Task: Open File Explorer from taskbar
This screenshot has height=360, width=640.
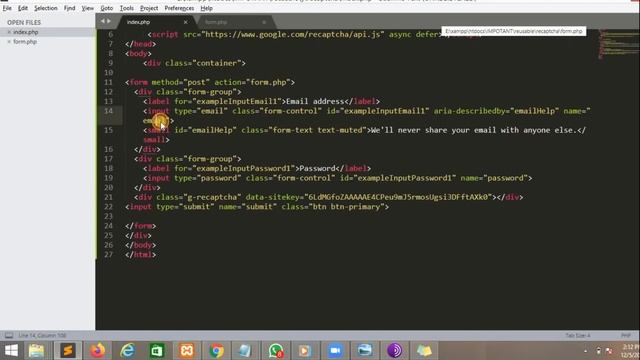Action: (36, 351)
